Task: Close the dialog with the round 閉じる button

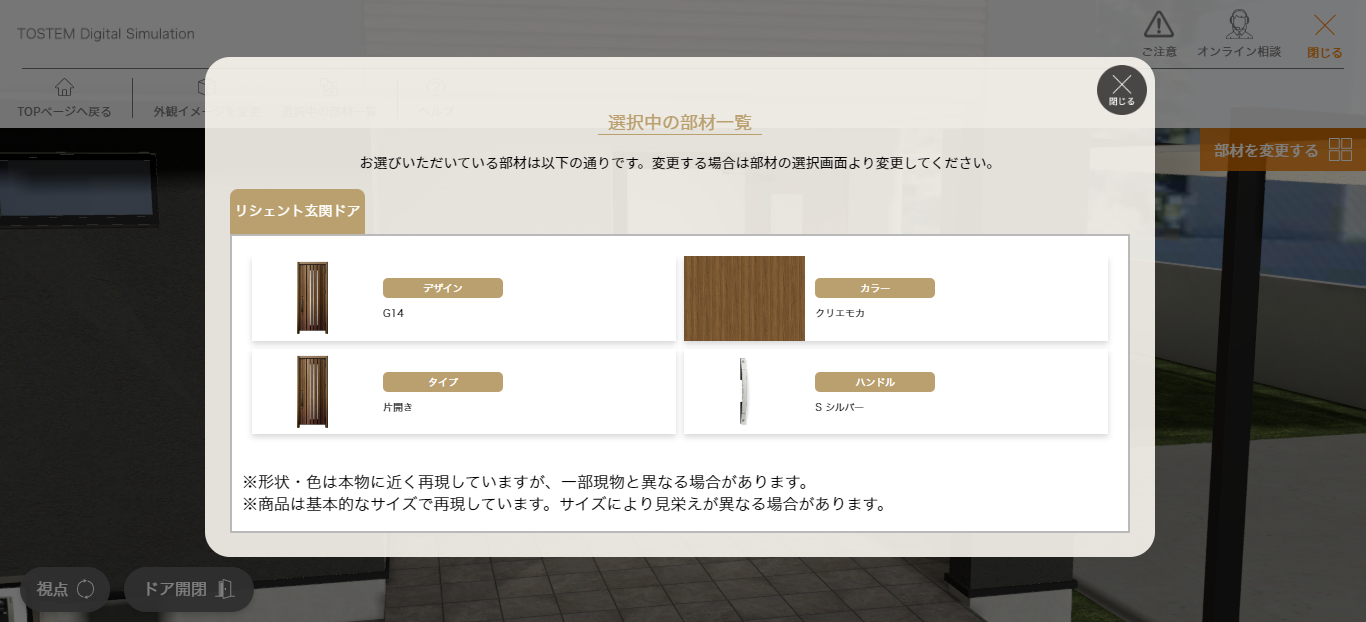Action: (1121, 89)
